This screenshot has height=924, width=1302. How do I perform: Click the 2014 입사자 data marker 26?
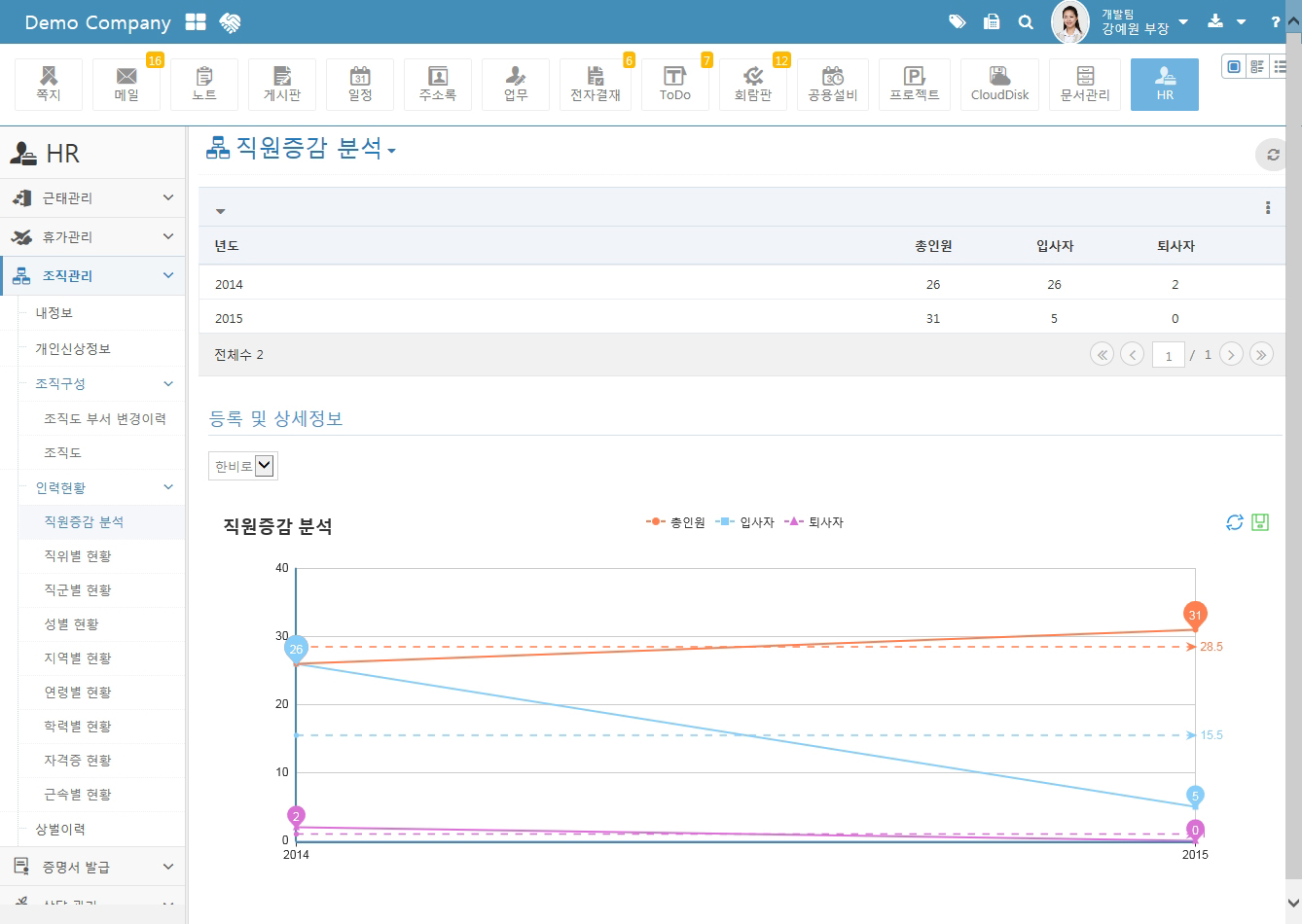tap(296, 649)
